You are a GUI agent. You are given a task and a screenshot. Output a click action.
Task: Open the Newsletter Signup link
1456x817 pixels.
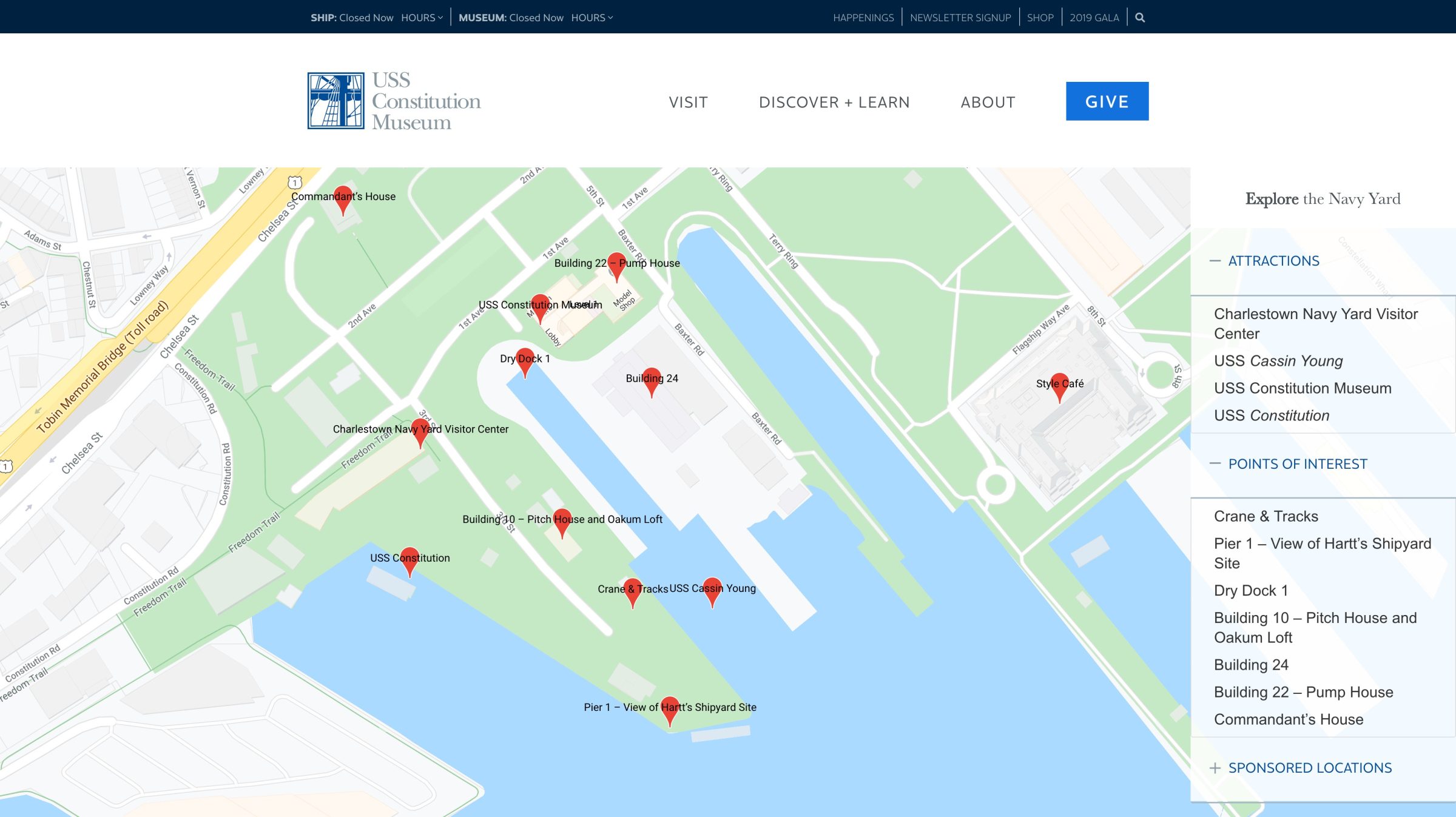(960, 18)
